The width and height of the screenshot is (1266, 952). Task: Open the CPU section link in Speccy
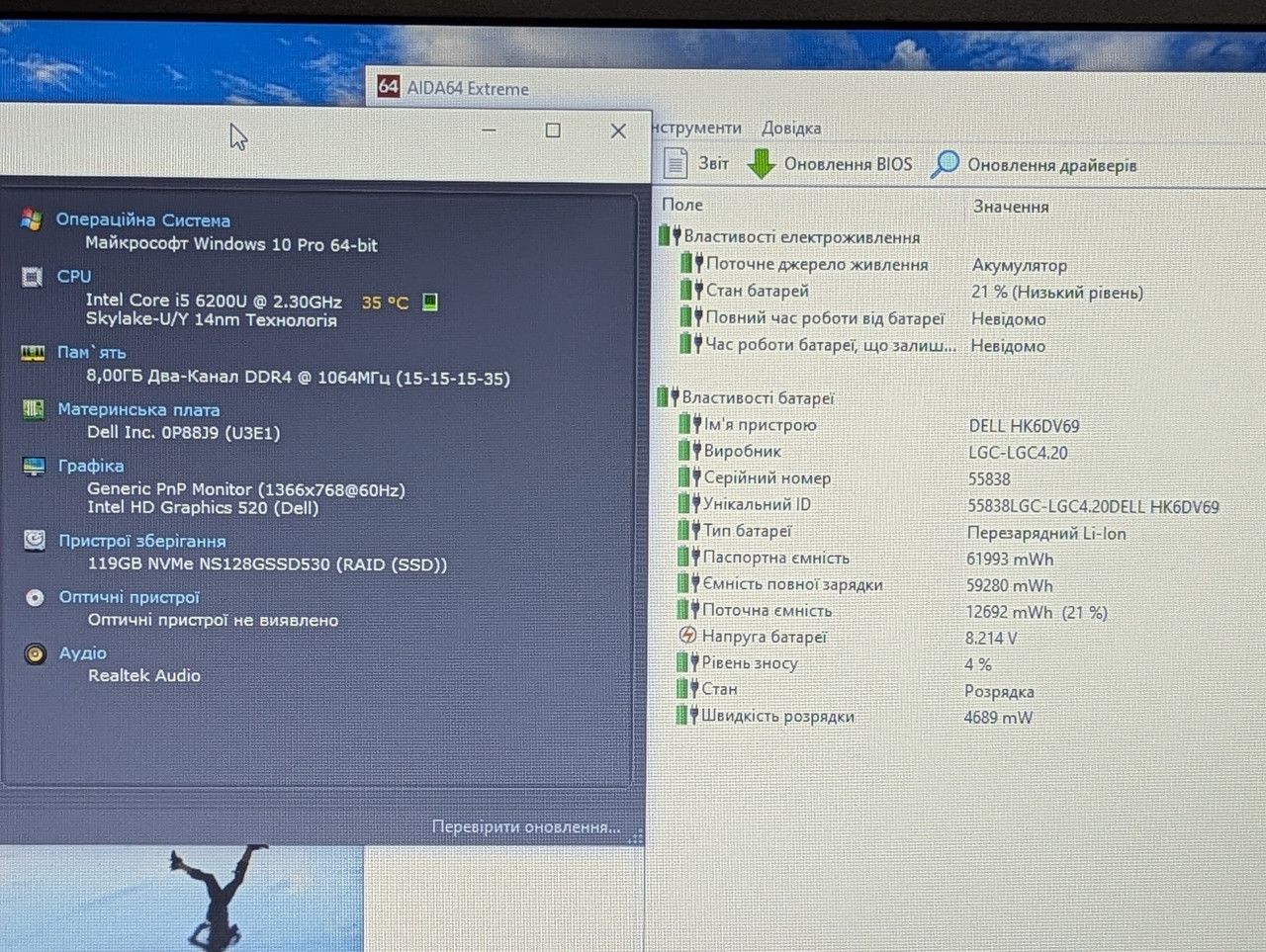pos(74,277)
